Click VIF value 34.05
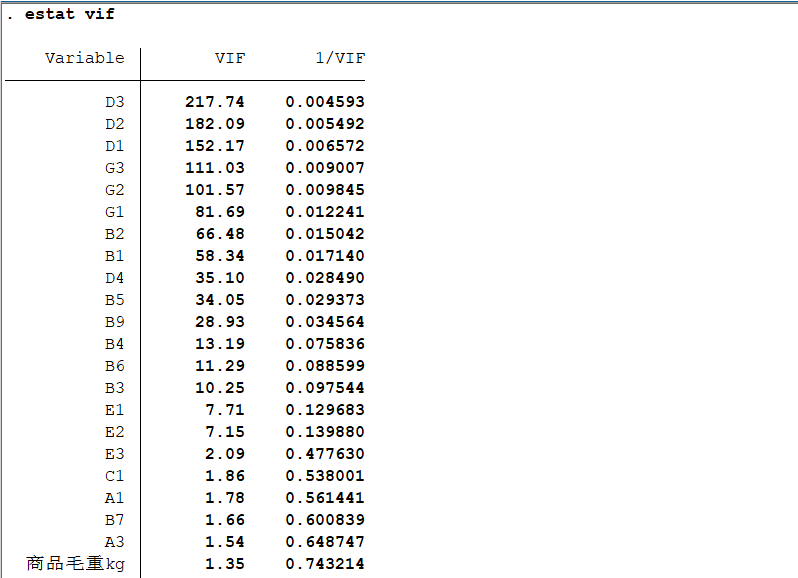The image size is (798, 578). (220, 299)
